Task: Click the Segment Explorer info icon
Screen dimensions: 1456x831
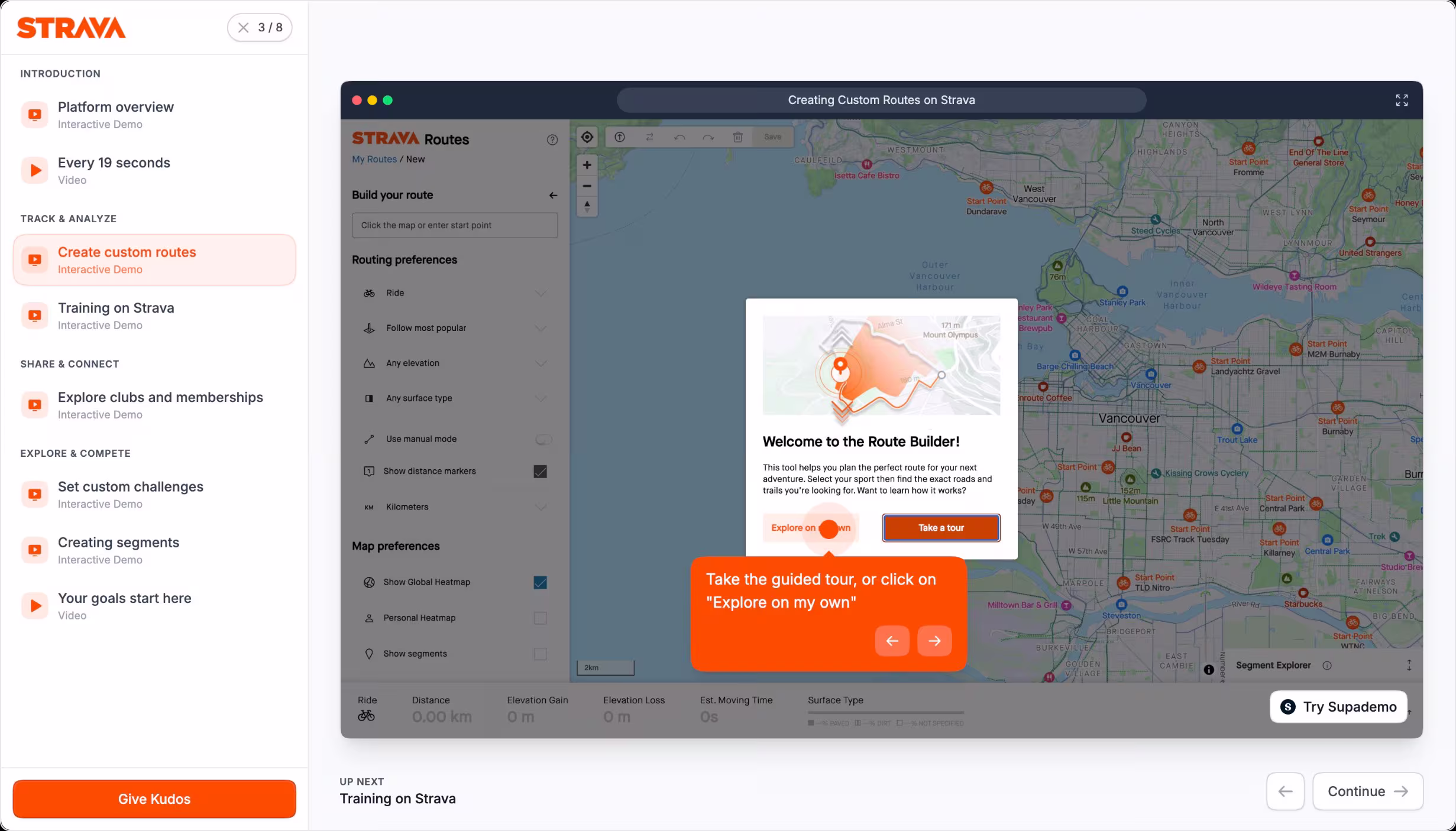Action: tap(1327, 666)
